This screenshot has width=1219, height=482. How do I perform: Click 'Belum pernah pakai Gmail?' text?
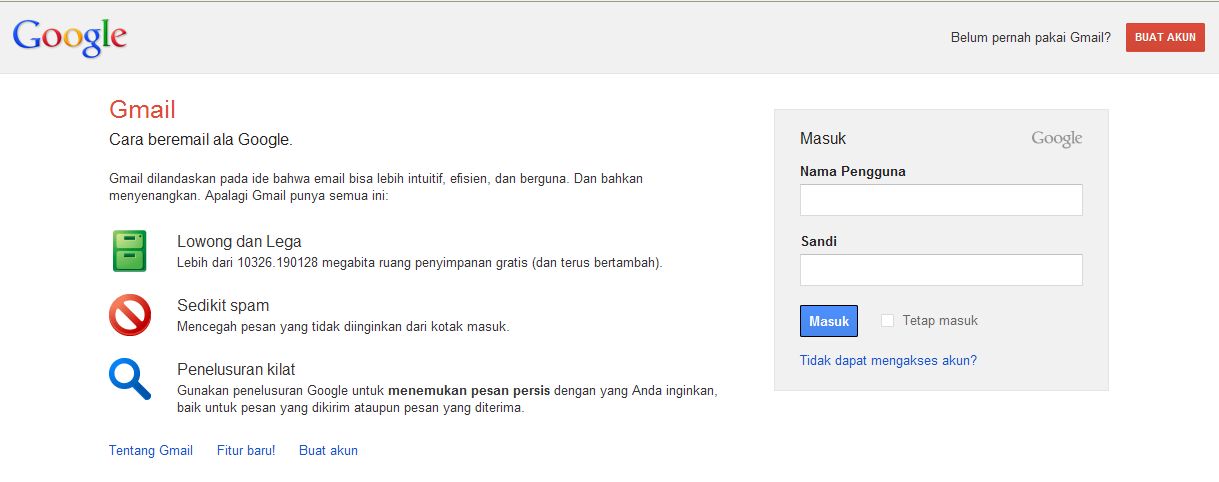pyautogui.click(x=1030, y=38)
